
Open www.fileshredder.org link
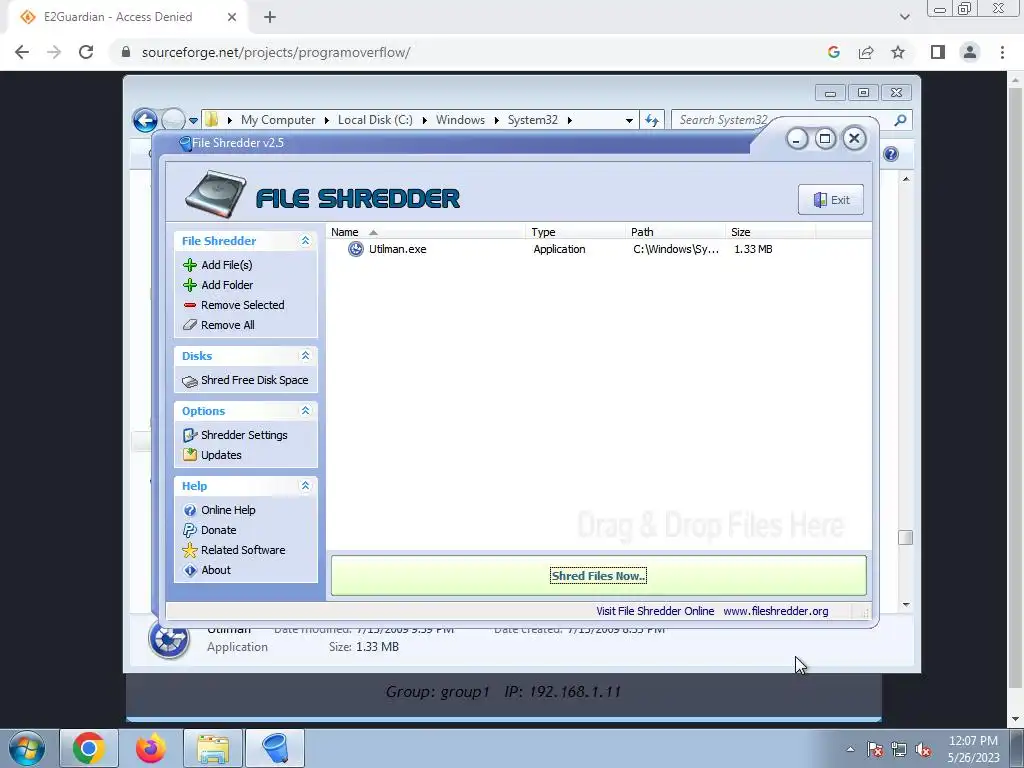coord(776,611)
